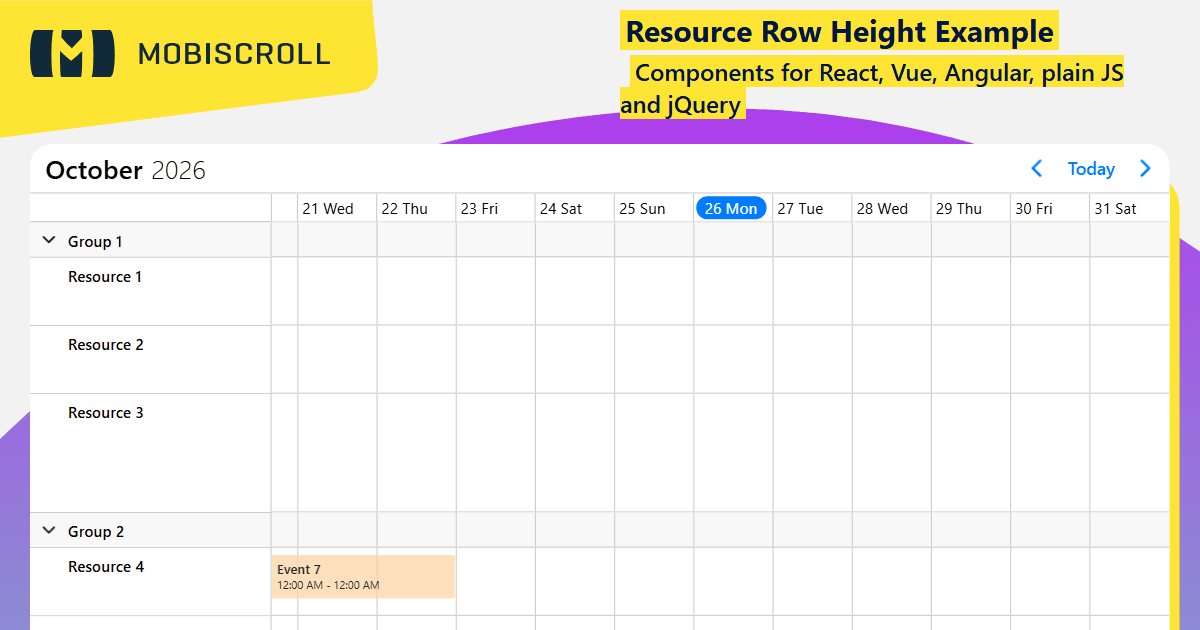This screenshot has width=1200, height=630.
Task: Click the MOBISCROLL brand text
Action: [234, 54]
